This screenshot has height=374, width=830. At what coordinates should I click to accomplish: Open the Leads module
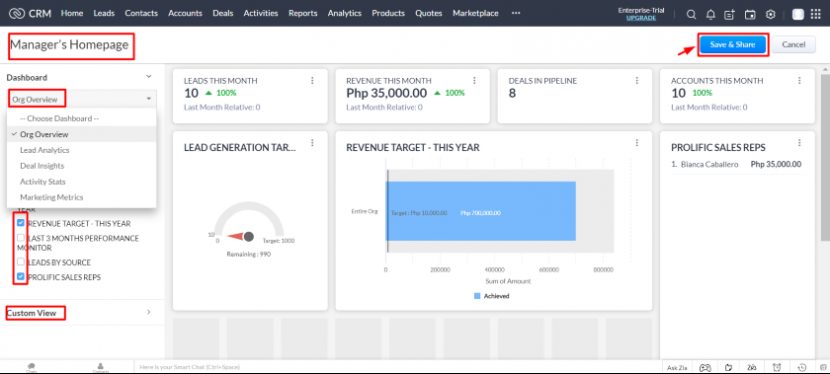pos(104,13)
